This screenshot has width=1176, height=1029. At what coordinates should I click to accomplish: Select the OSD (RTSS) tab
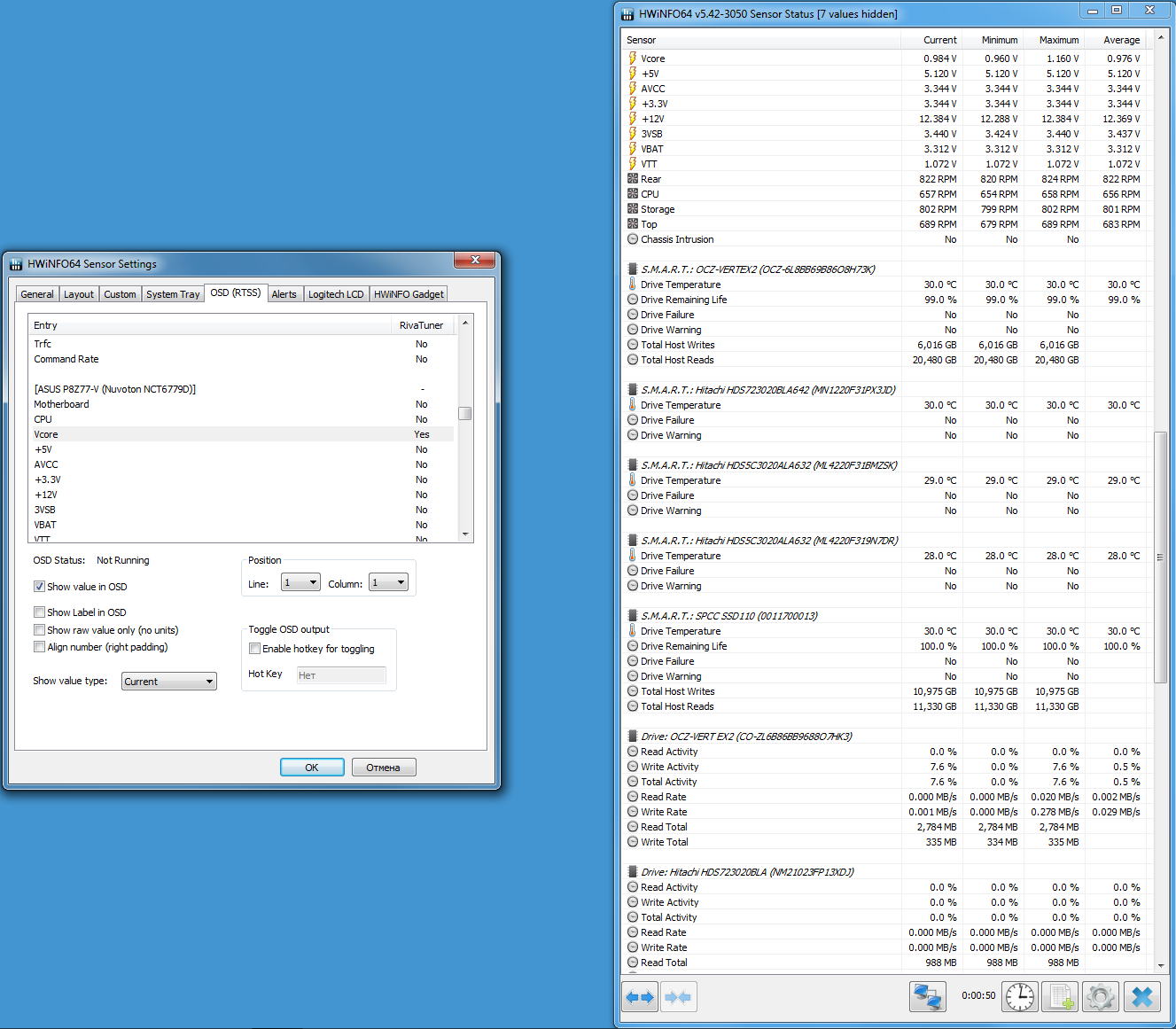(x=236, y=292)
